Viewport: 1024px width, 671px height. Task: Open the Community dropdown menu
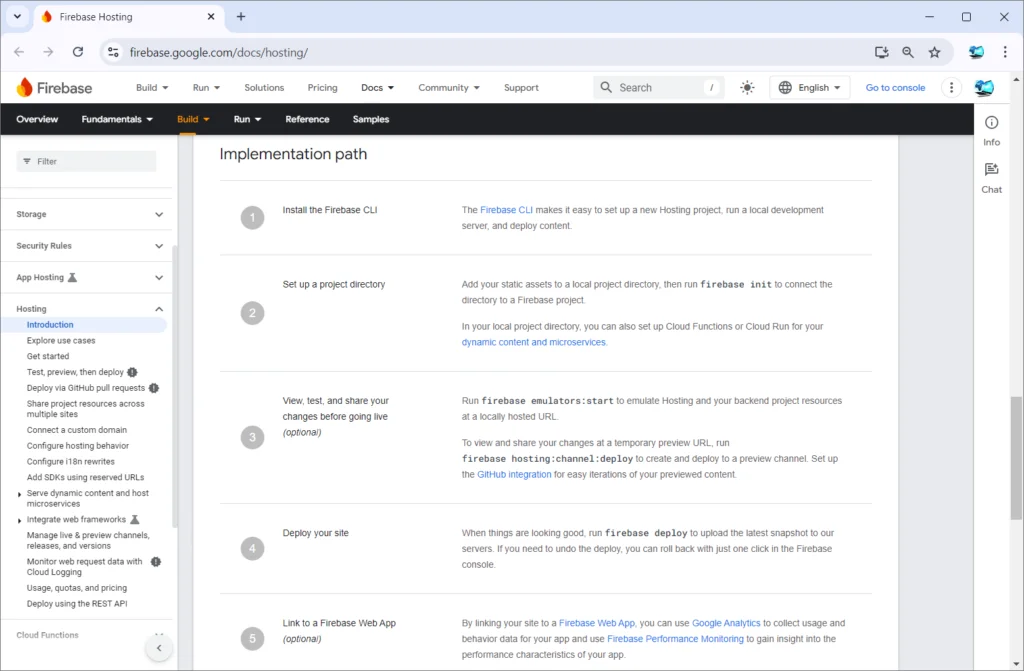(449, 88)
